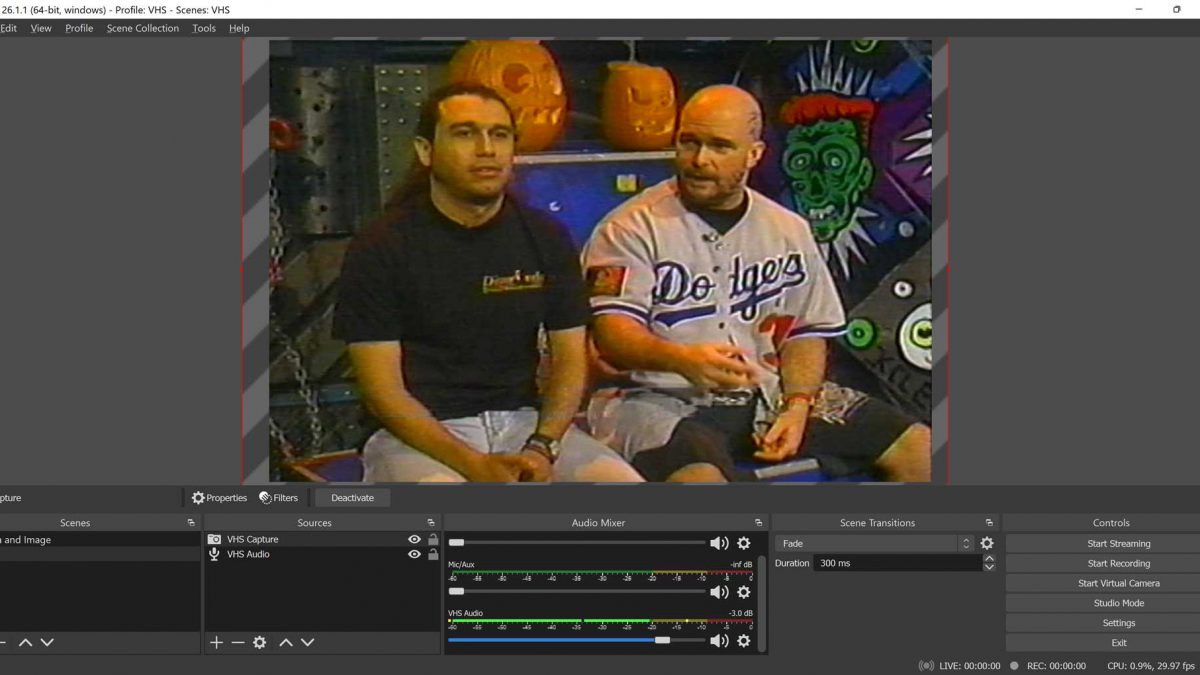Open source properties gear in Sources toolbar
The height and width of the screenshot is (675, 1200).
point(260,643)
